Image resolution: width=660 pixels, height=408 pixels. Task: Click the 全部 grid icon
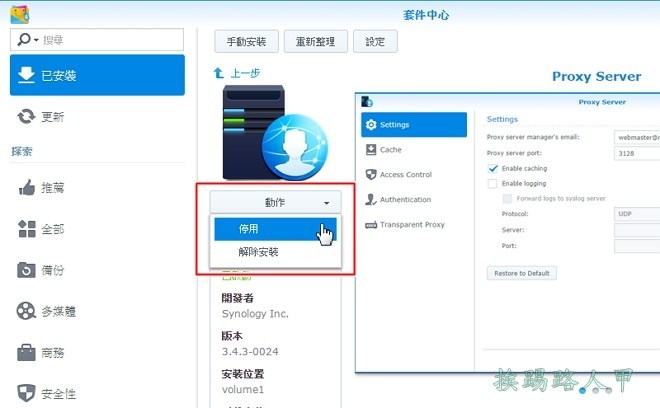(27, 229)
